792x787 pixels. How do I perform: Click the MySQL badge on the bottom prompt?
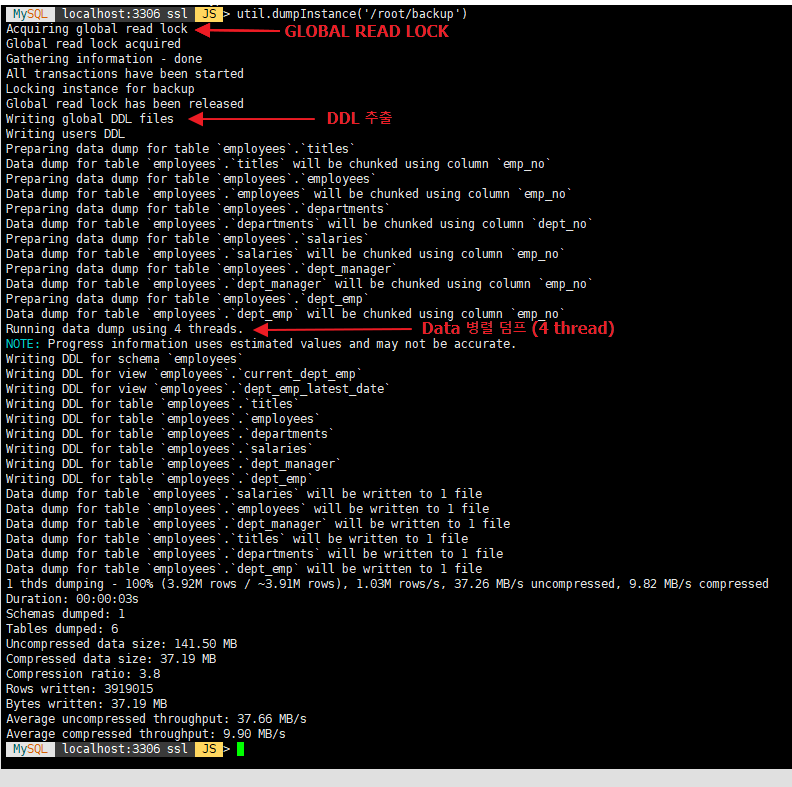tap(30, 749)
